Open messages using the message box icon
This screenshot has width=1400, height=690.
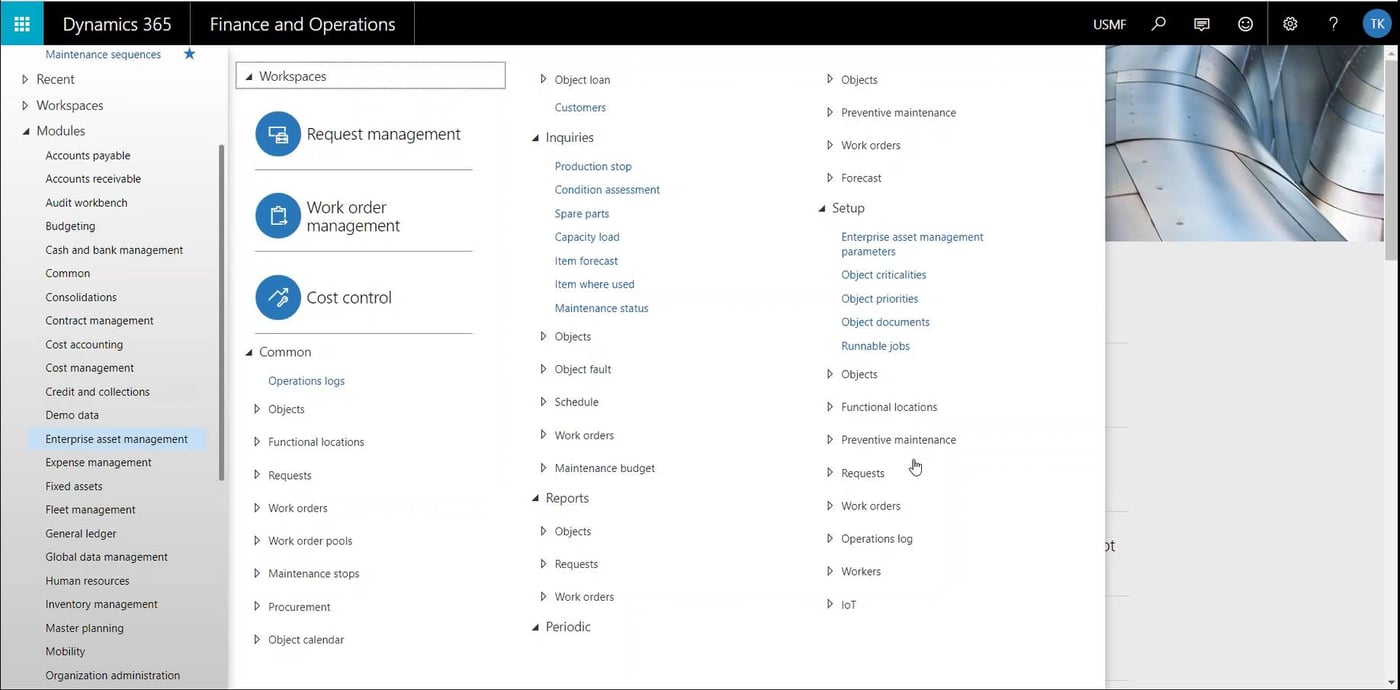pos(1201,23)
